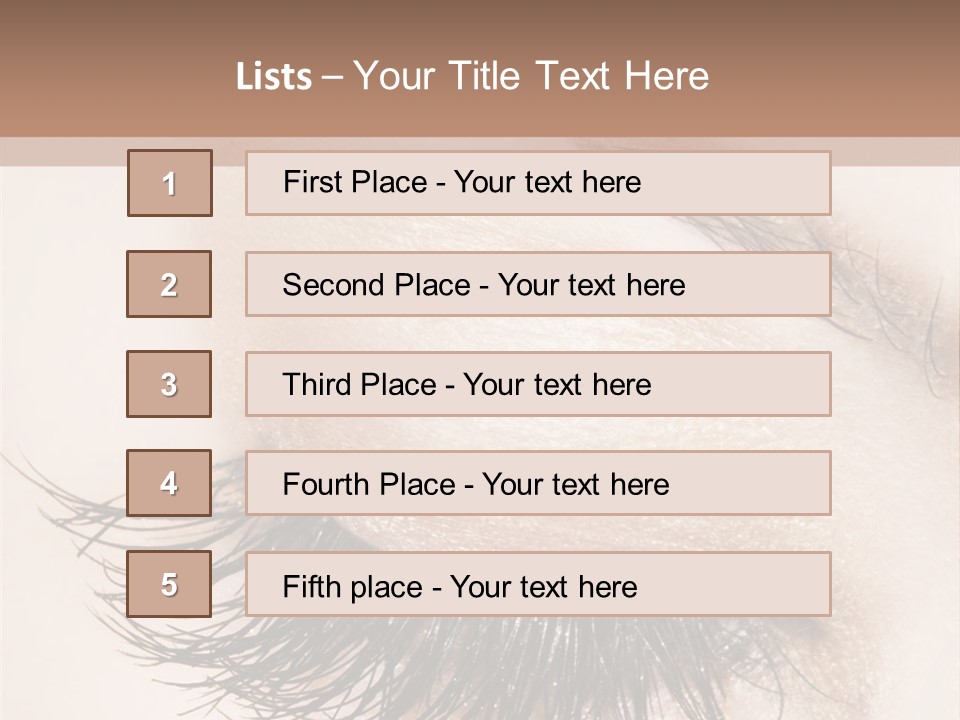
Task: Click "Your text here" in First Place row
Action: 547,182
